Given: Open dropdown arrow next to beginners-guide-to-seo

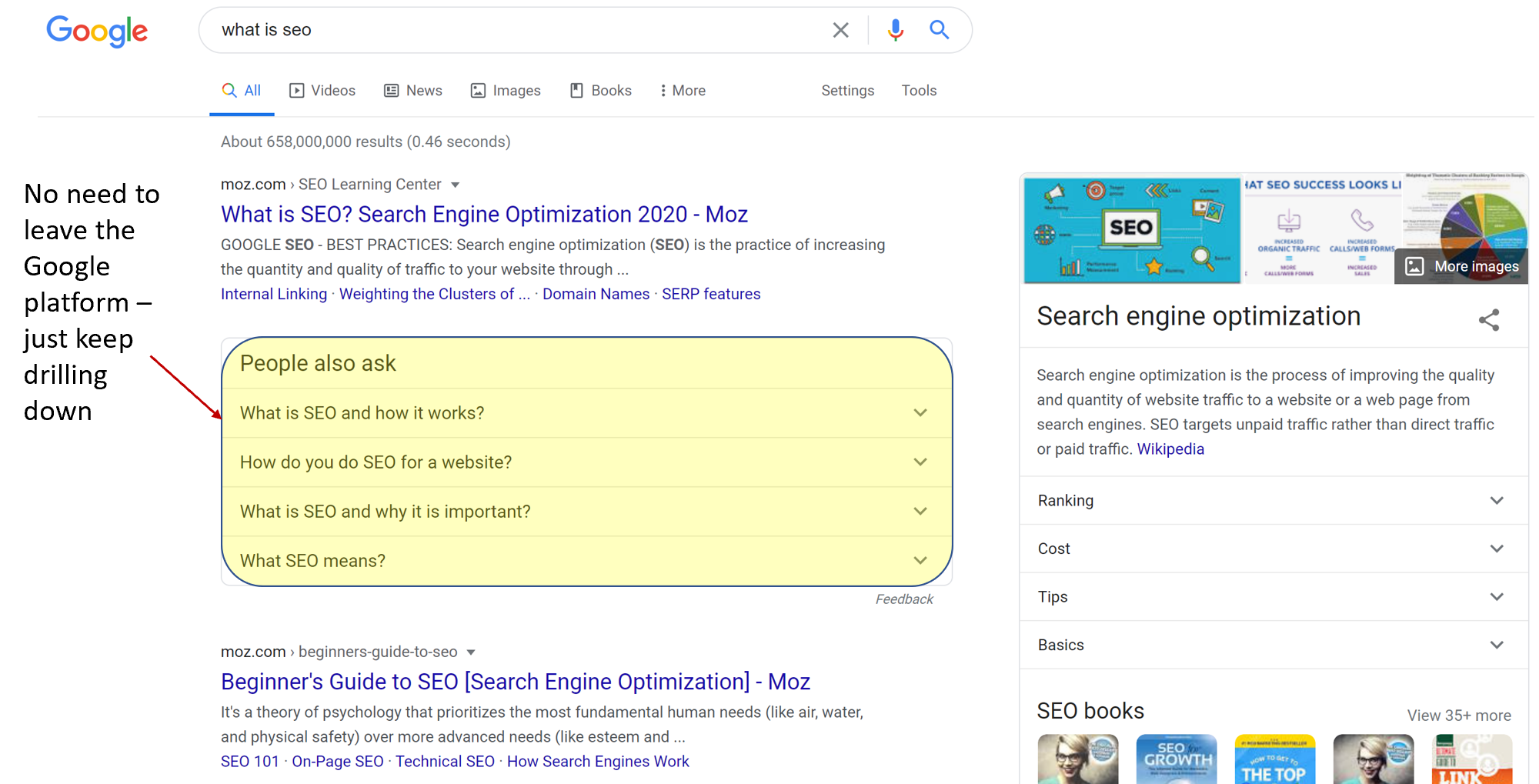Looking at the screenshot, I should tap(471, 652).
